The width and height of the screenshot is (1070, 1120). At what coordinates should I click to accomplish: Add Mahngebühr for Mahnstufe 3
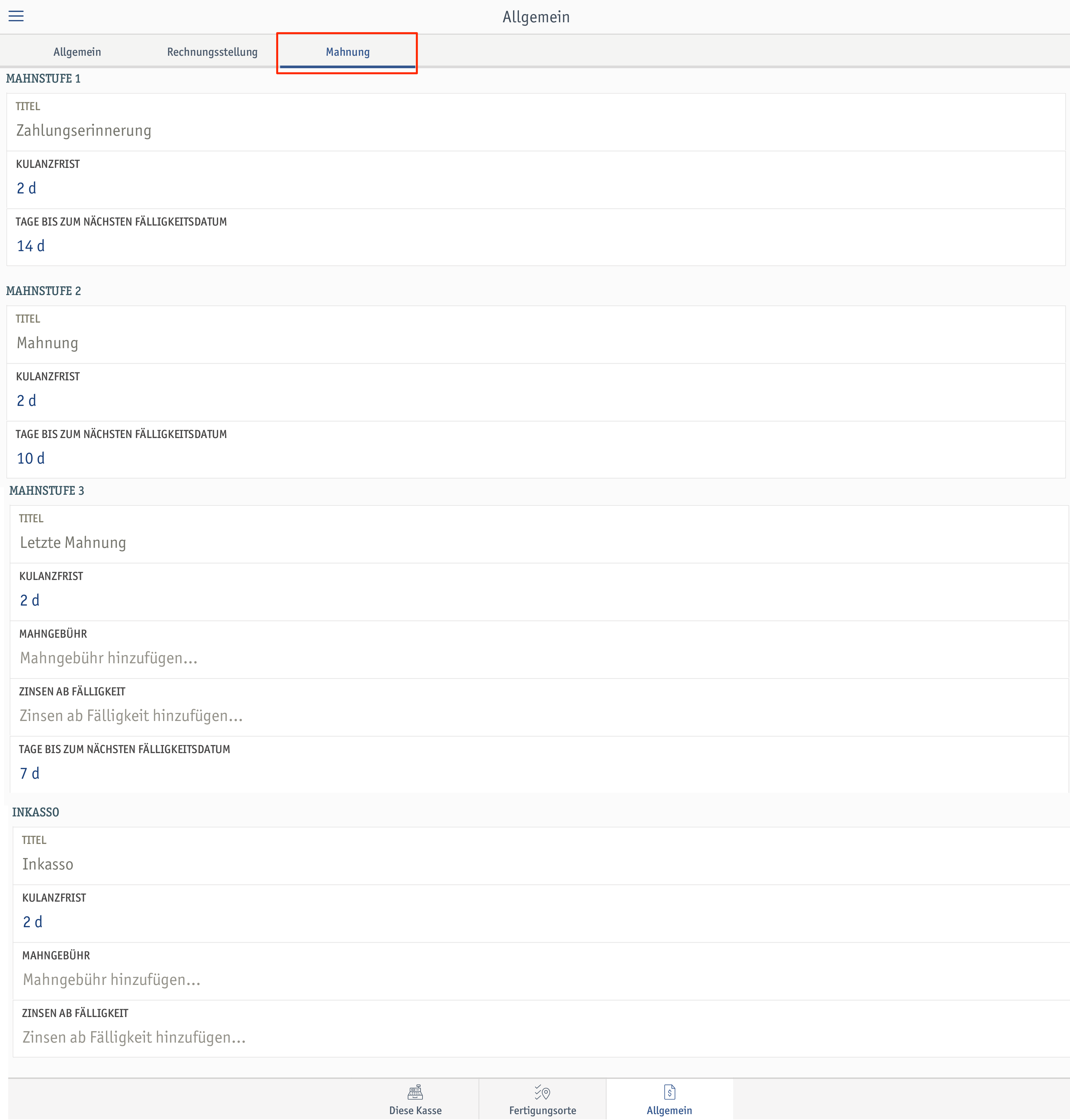(x=539, y=649)
